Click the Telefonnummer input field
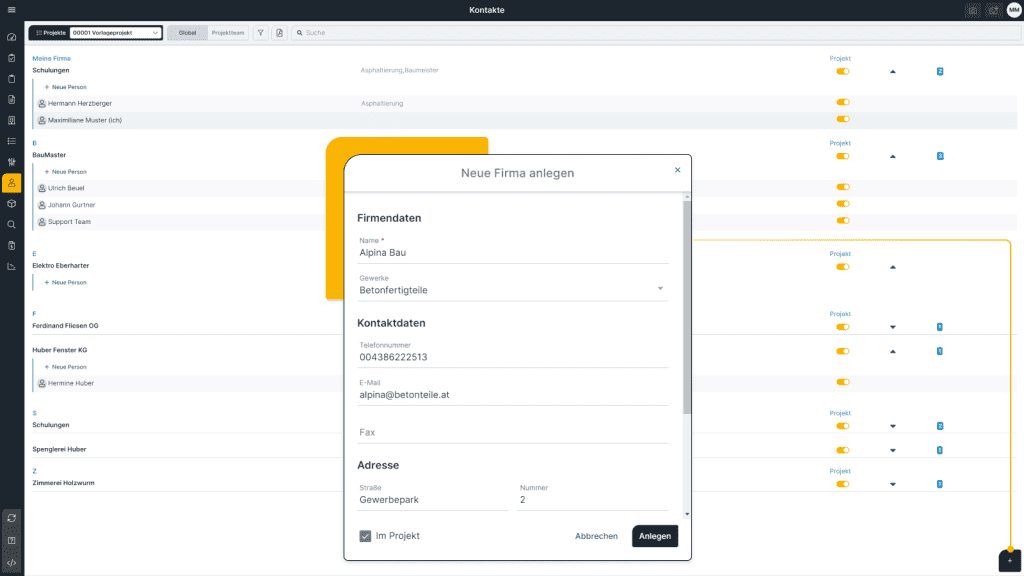The height and width of the screenshot is (576, 1024). tap(512, 357)
